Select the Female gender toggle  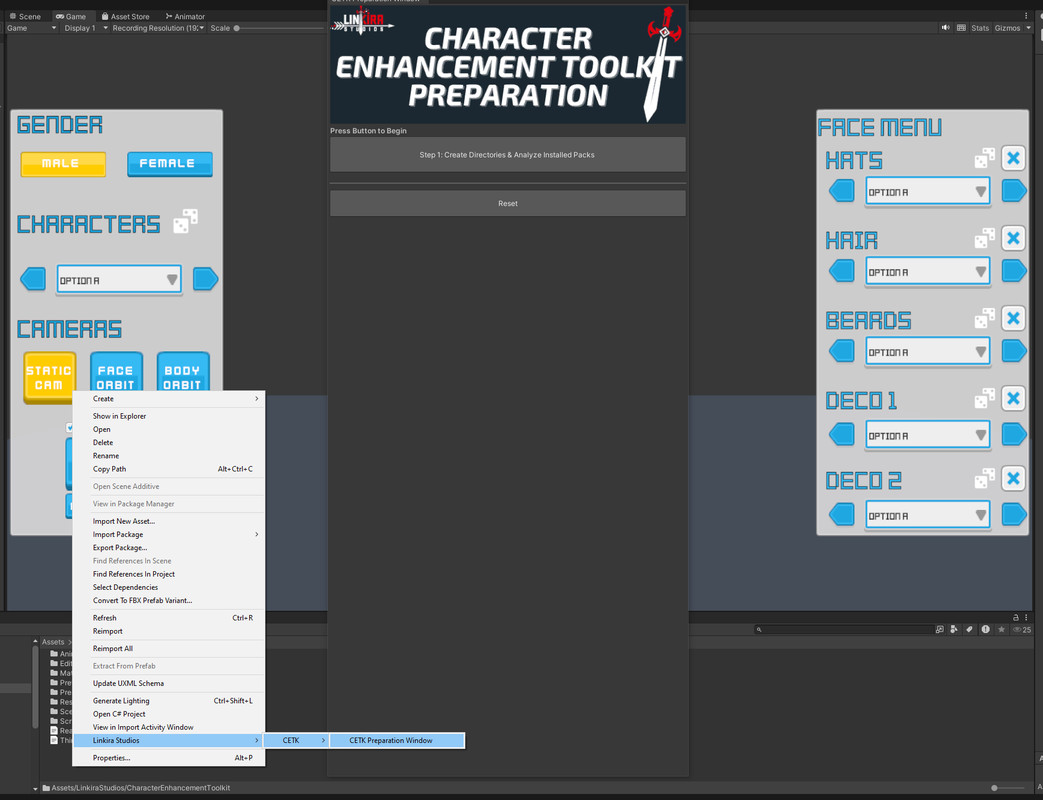(x=170, y=164)
